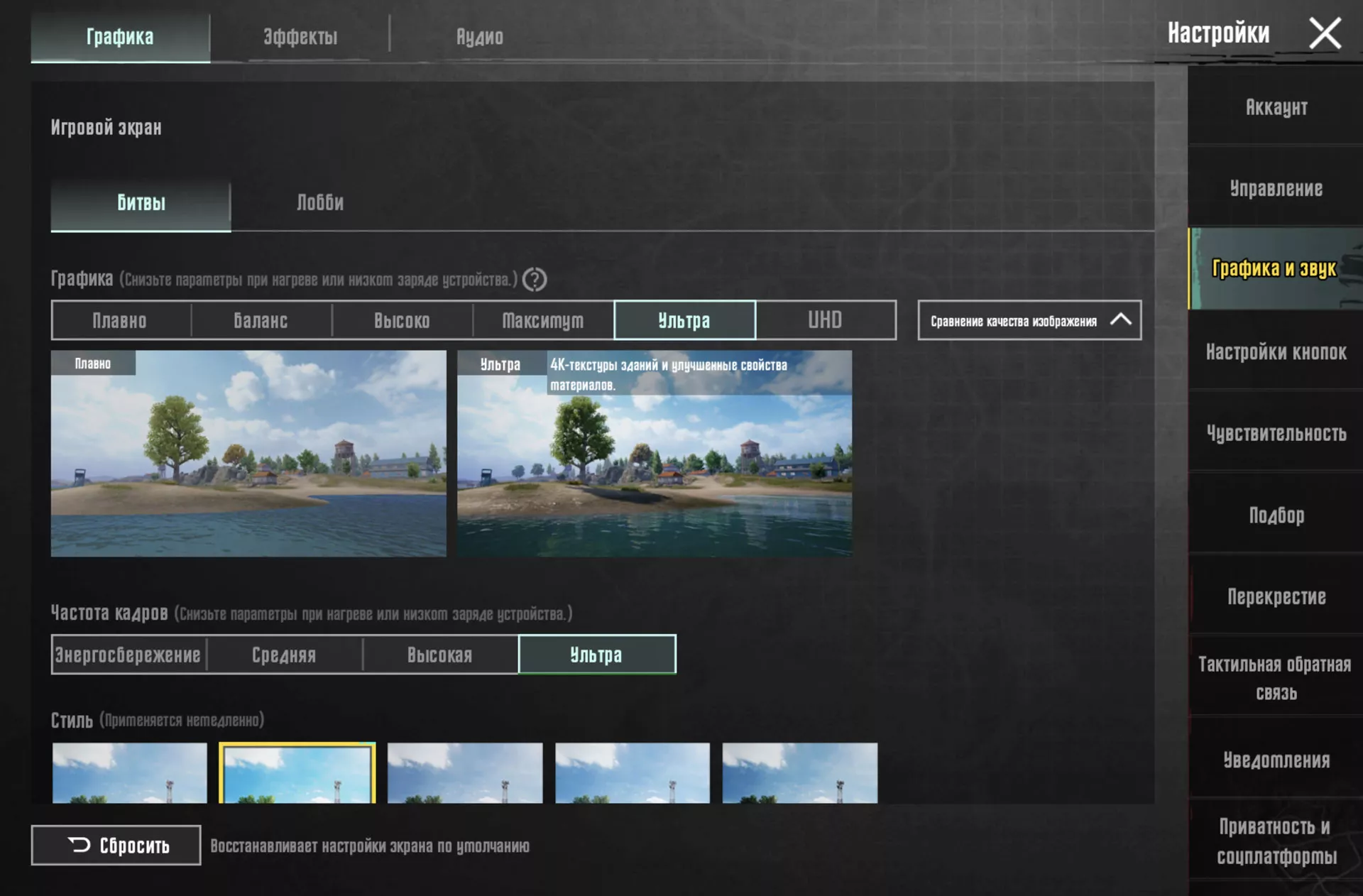Select the first style thumbnail
The height and width of the screenshot is (896, 1363).
[x=130, y=773]
